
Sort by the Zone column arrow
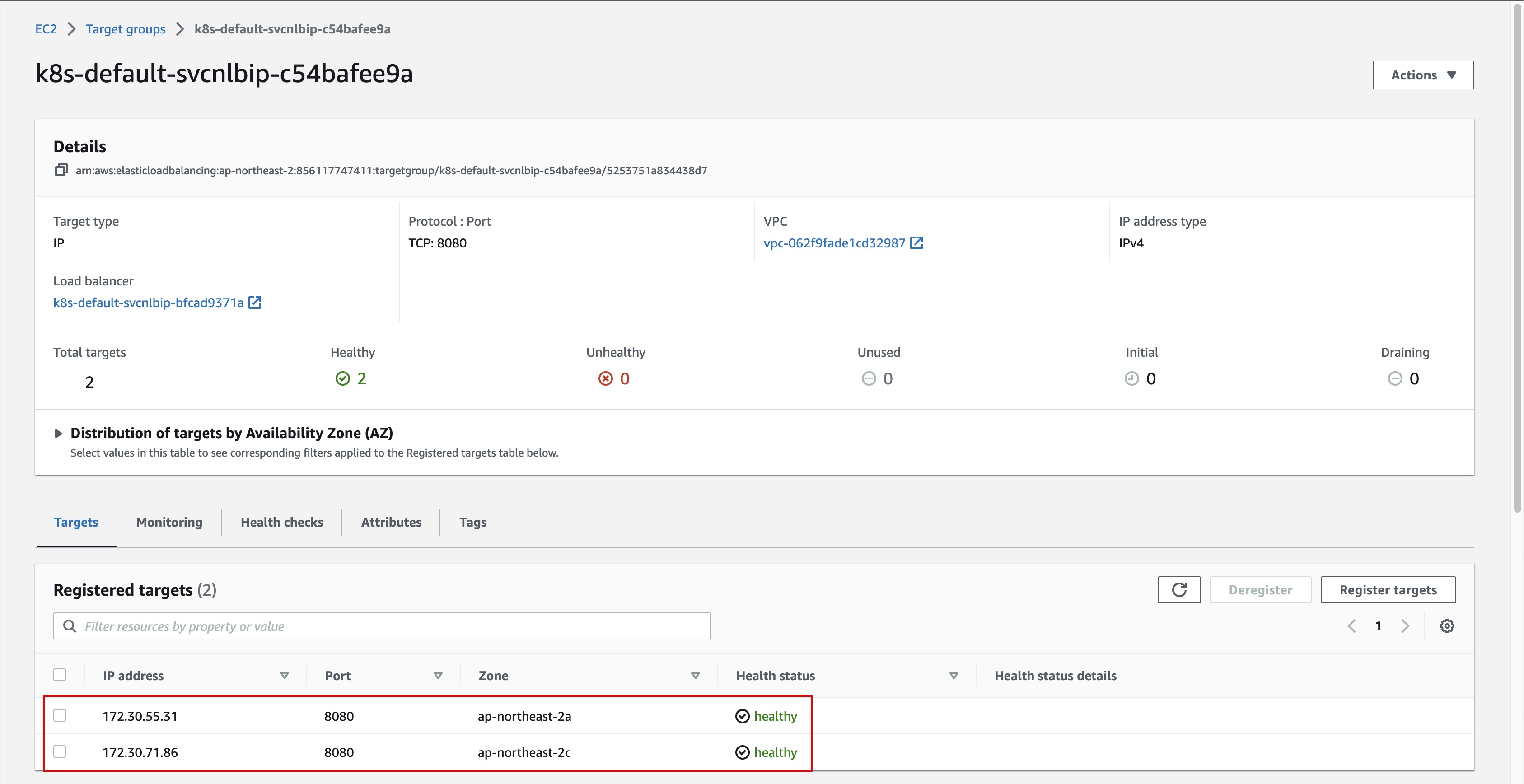point(695,676)
